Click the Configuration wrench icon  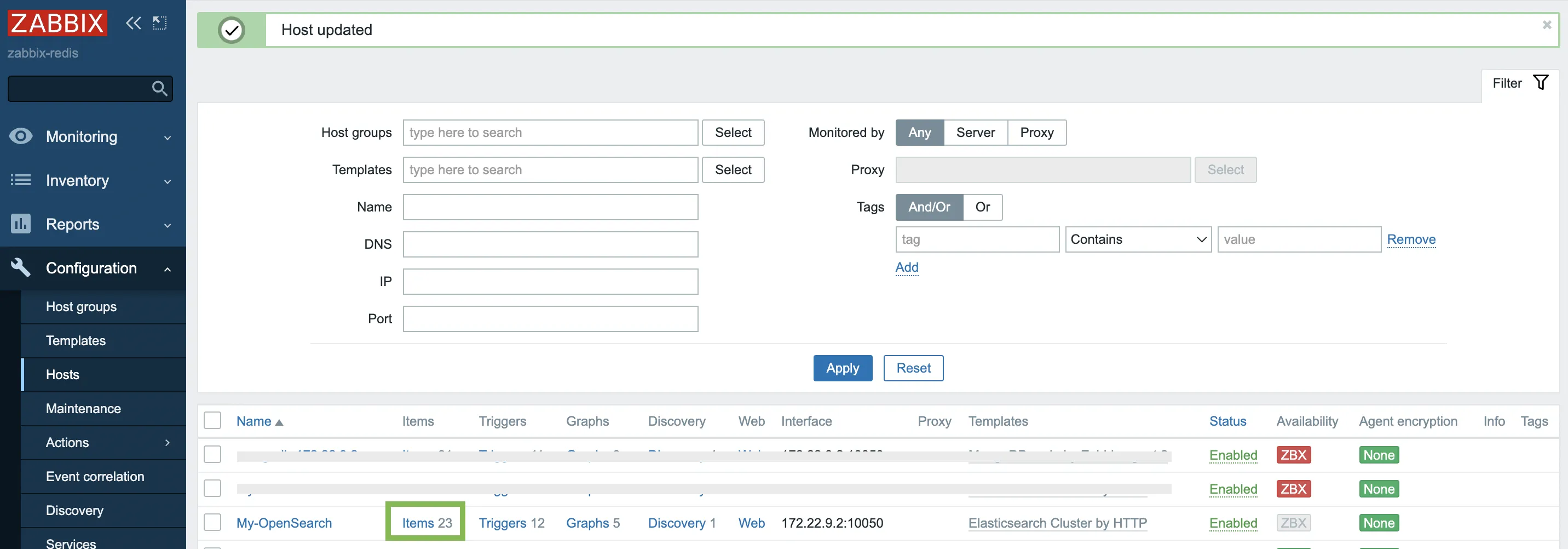click(x=21, y=268)
